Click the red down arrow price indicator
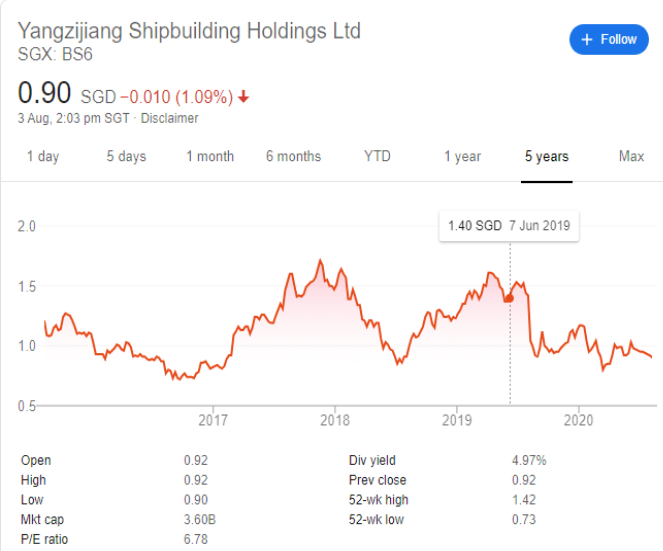 click(243, 97)
